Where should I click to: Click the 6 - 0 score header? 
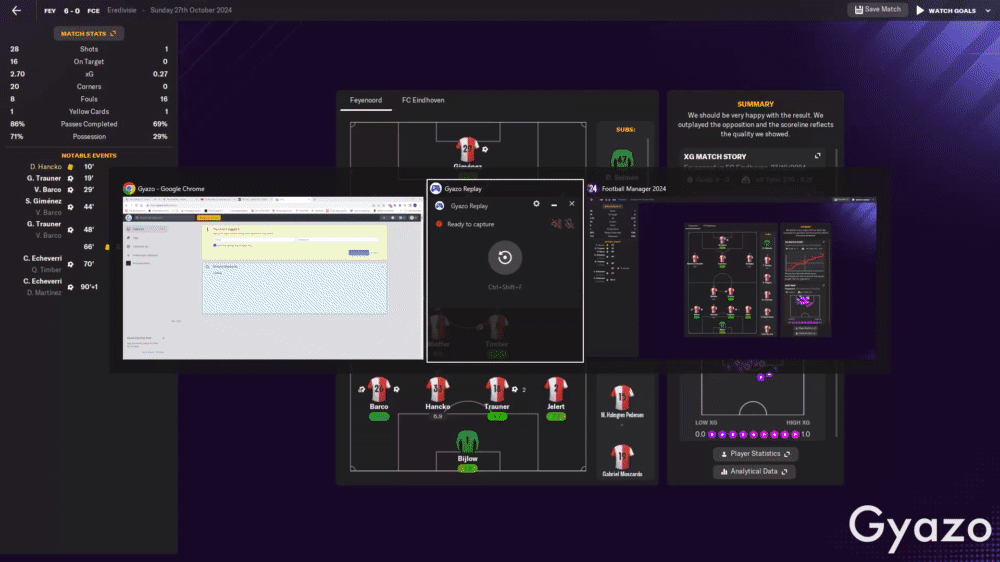click(71, 11)
